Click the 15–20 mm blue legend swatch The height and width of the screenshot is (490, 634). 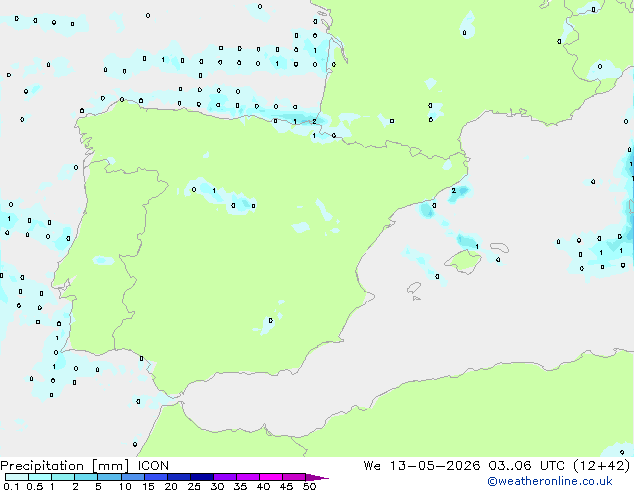click(155, 477)
